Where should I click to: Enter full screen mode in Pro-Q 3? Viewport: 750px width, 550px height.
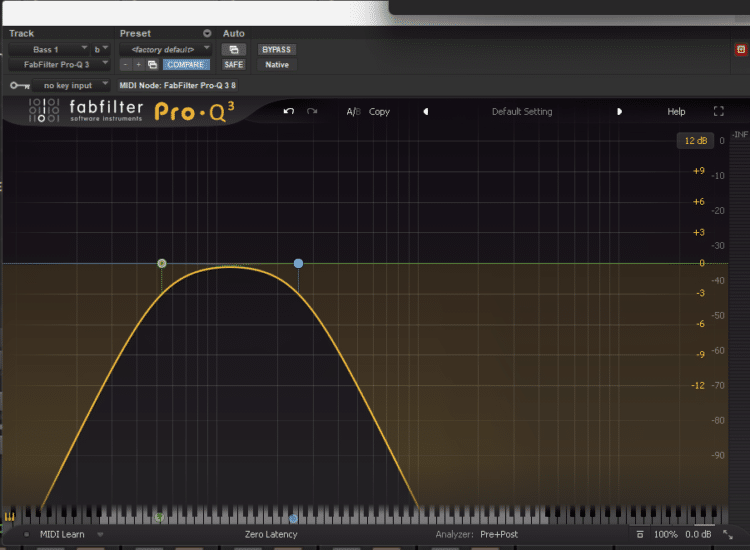pyautogui.click(x=718, y=111)
